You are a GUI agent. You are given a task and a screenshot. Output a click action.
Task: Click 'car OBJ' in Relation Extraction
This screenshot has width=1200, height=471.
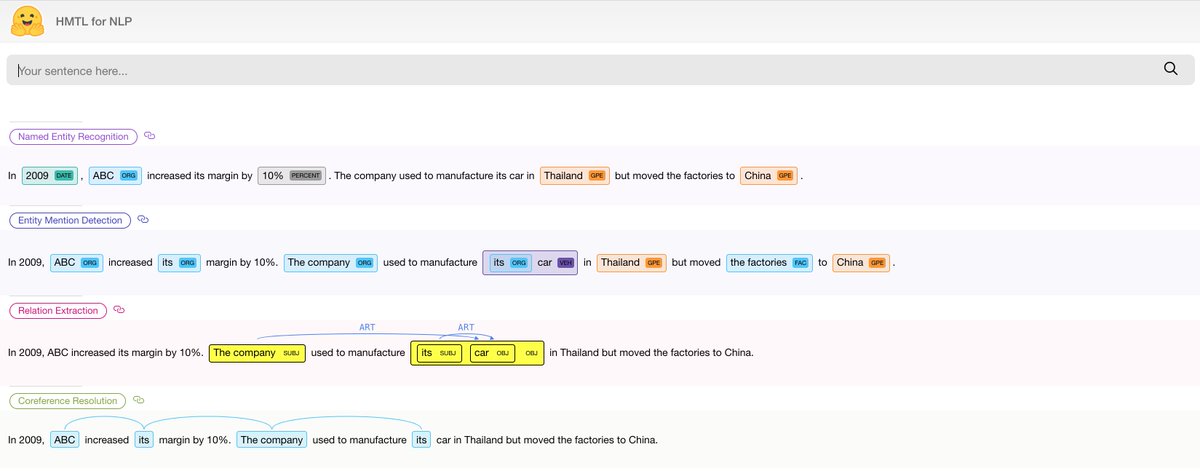click(x=492, y=353)
